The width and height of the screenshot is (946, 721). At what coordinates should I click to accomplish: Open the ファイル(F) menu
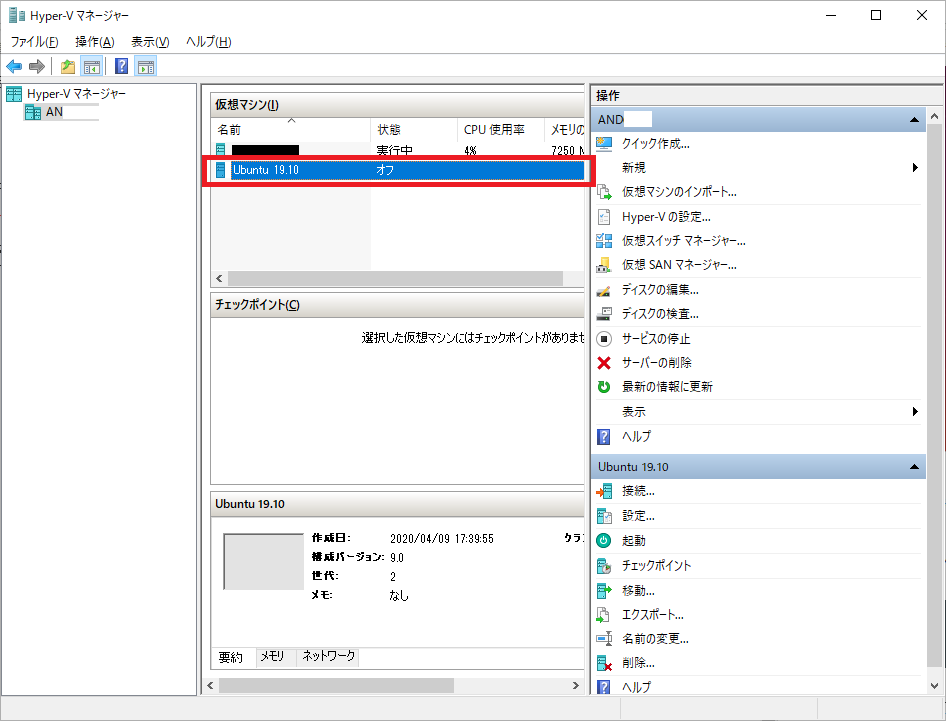(34, 42)
